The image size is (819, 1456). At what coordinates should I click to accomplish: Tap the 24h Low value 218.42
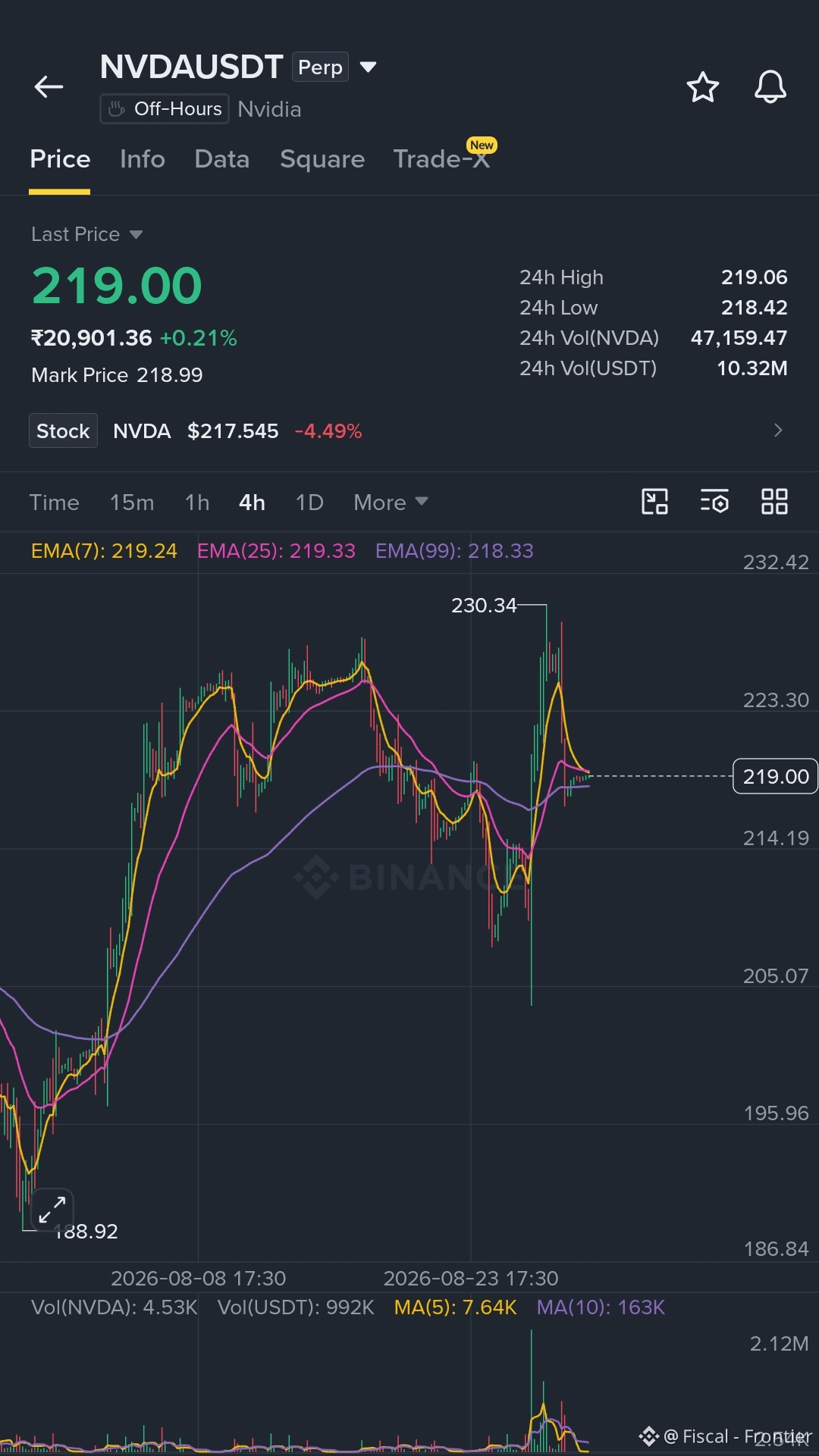(754, 308)
